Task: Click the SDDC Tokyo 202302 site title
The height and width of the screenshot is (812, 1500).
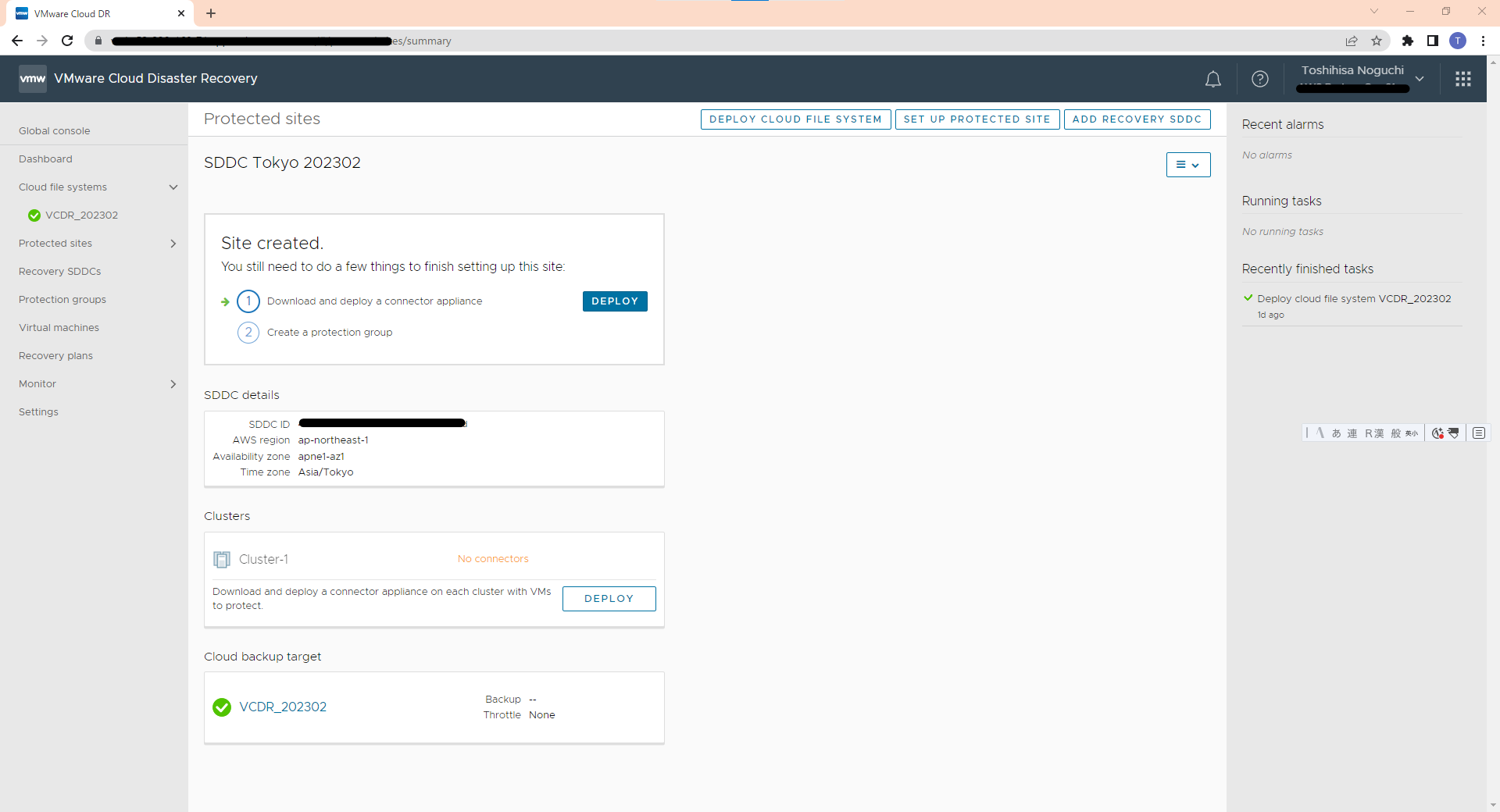Action: click(282, 163)
